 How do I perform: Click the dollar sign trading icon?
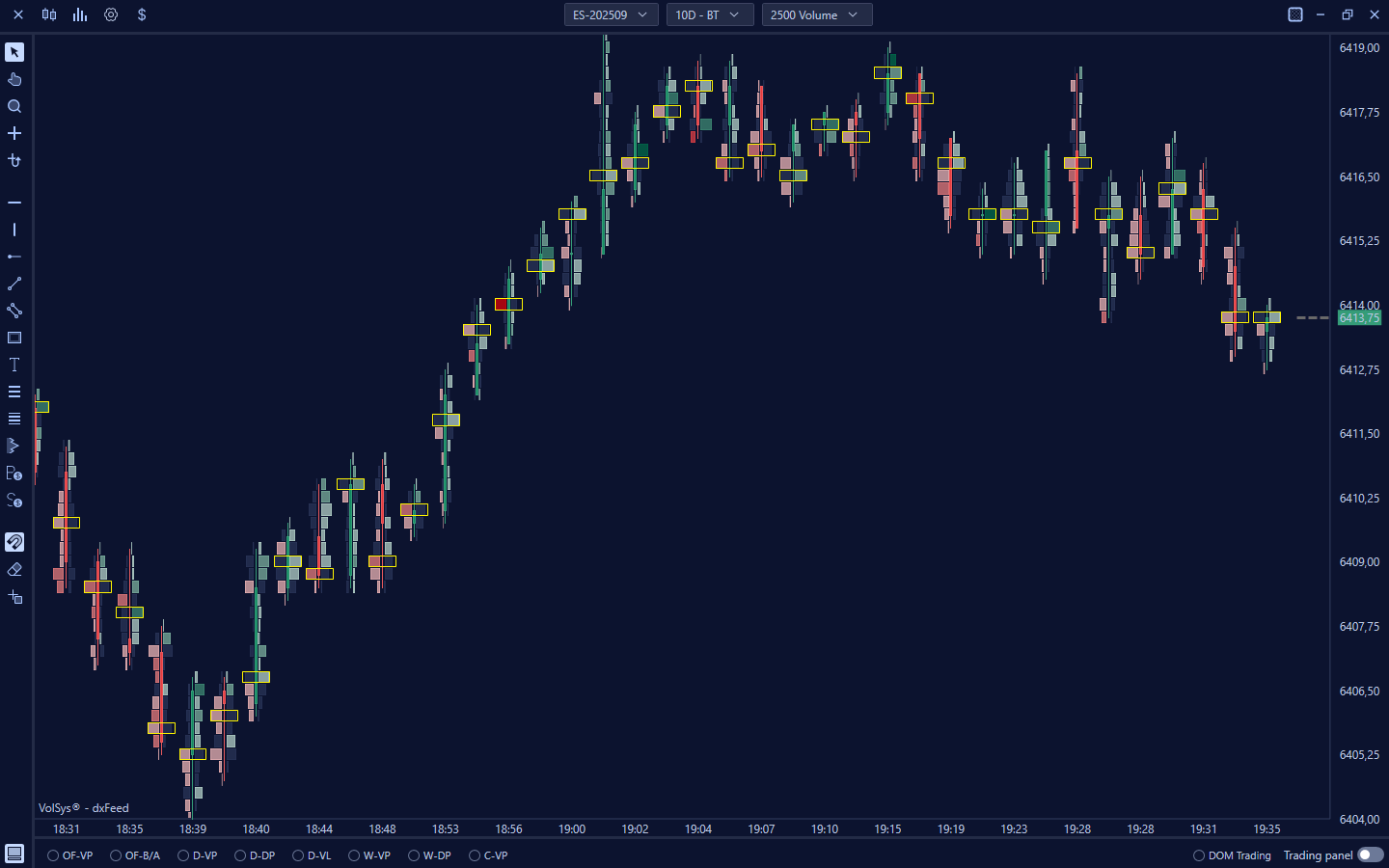pos(142,14)
